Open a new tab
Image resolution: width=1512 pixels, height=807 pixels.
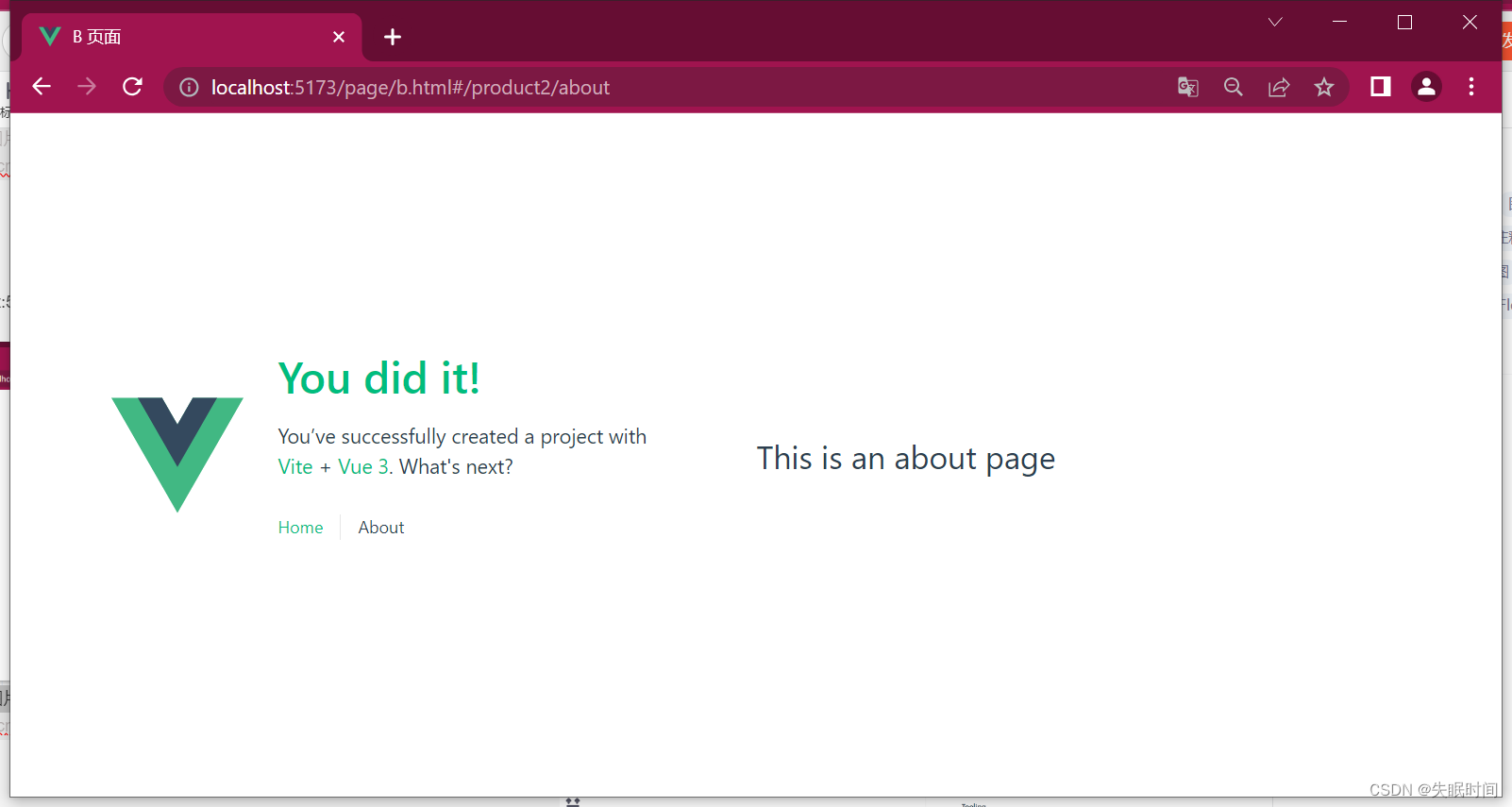tap(393, 37)
